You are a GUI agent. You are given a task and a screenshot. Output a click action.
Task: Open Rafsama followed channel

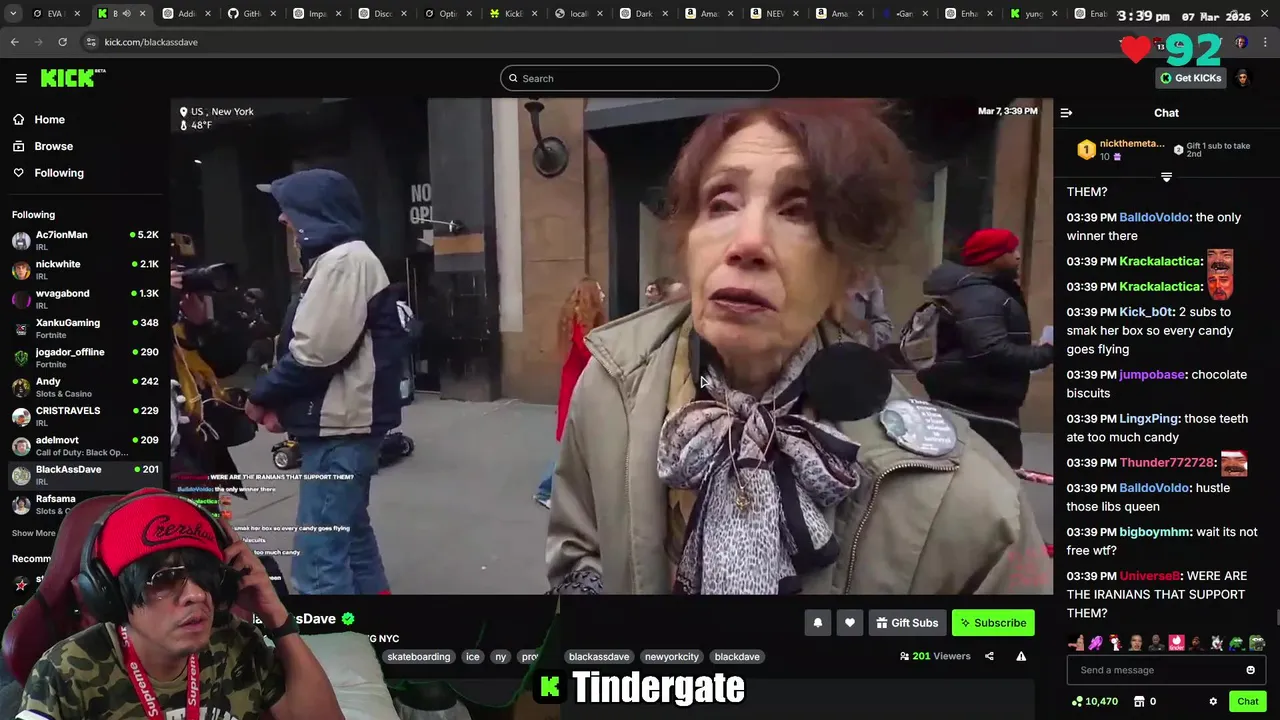[x=85, y=503]
